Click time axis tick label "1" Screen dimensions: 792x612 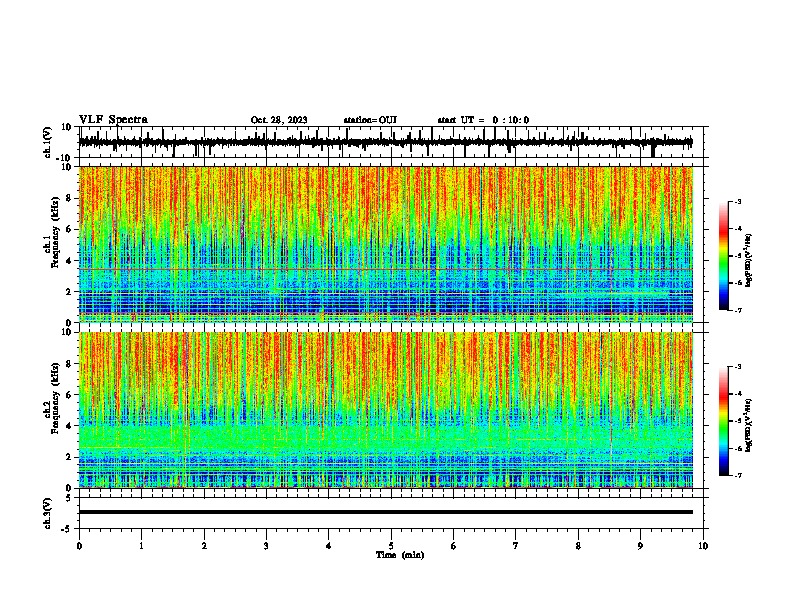(x=141, y=546)
